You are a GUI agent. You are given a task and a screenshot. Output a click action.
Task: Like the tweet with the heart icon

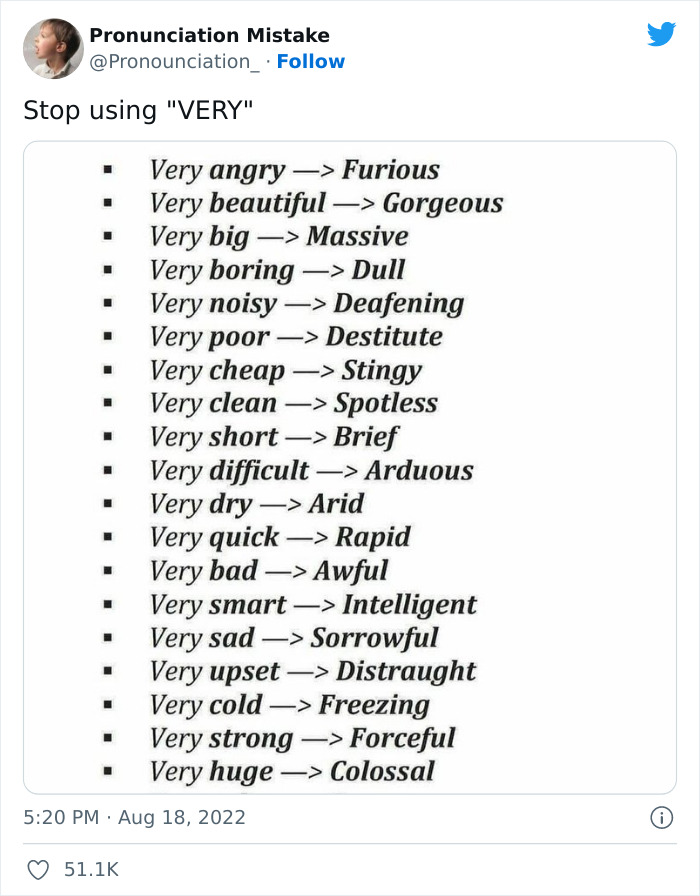37,870
